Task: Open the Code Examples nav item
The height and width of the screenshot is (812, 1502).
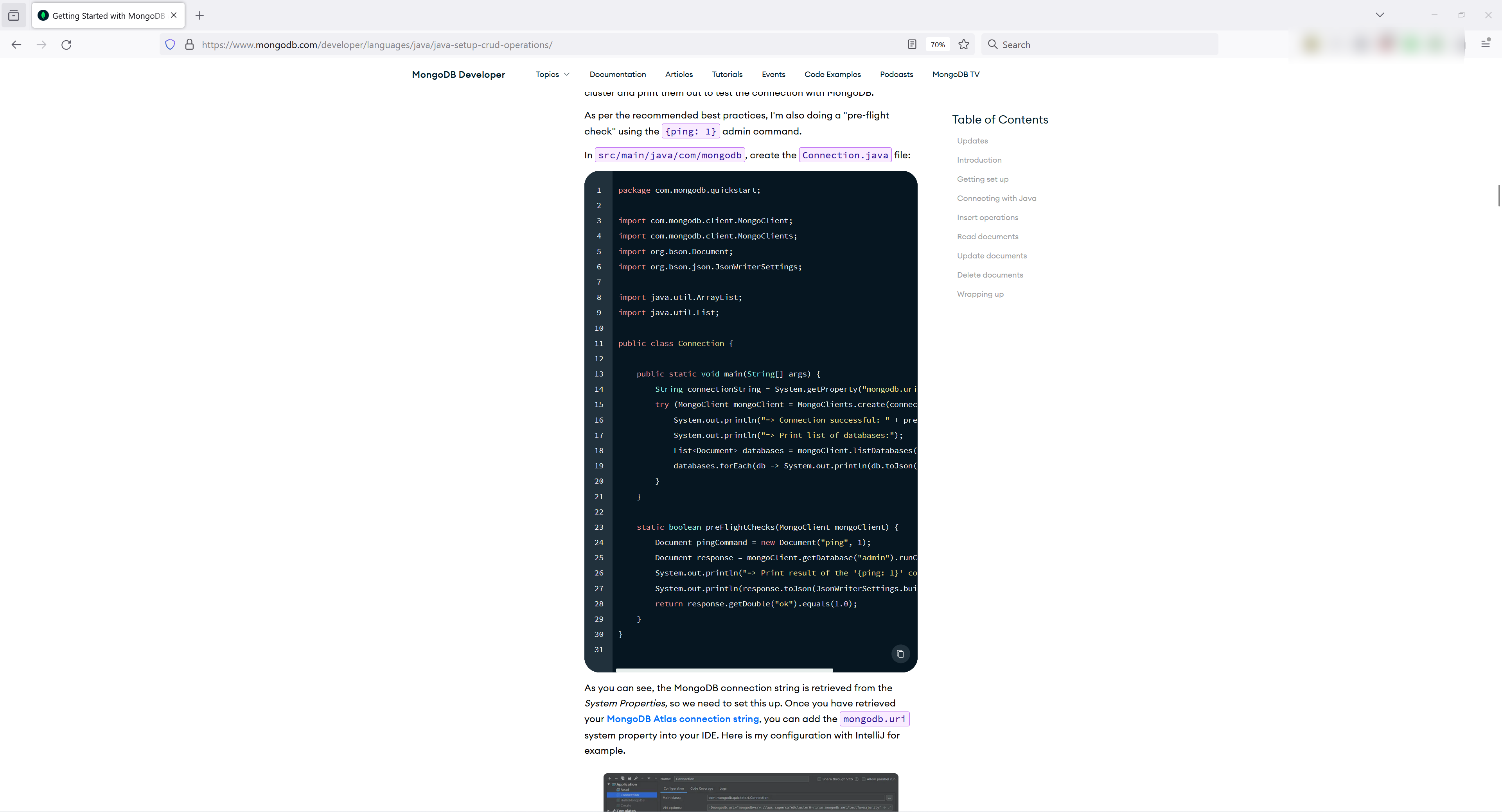Action: coord(832,74)
